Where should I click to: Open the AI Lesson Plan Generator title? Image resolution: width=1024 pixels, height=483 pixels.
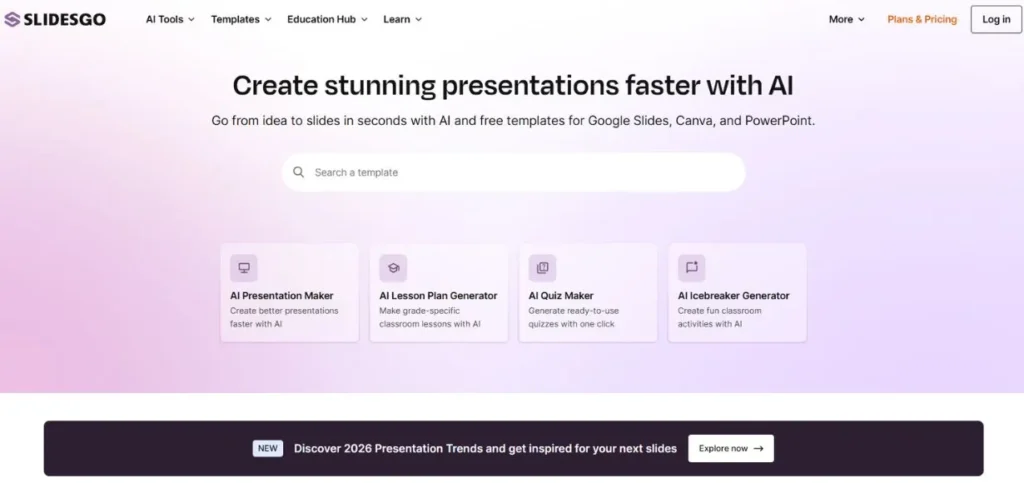pyautogui.click(x=438, y=296)
